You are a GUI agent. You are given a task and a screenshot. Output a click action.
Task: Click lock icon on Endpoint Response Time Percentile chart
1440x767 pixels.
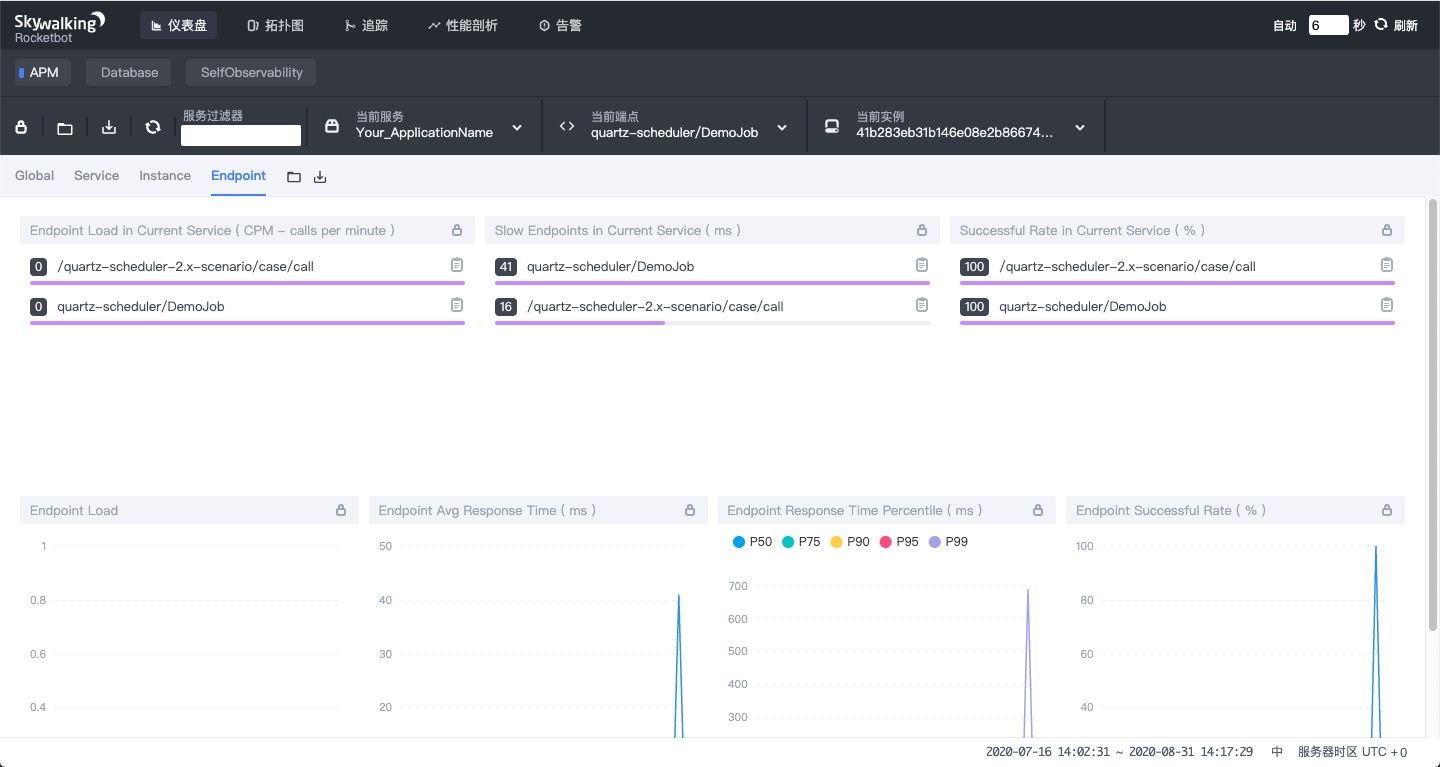pyautogui.click(x=1038, y=510)
